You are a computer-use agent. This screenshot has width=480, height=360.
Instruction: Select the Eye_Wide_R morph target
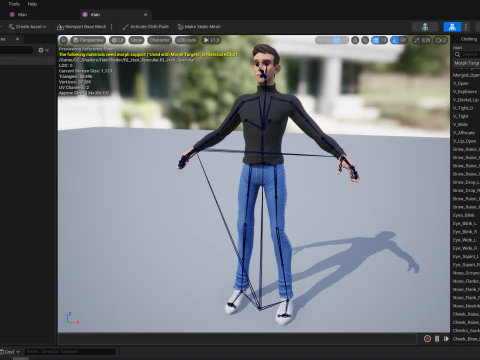[x=466, y=248]
